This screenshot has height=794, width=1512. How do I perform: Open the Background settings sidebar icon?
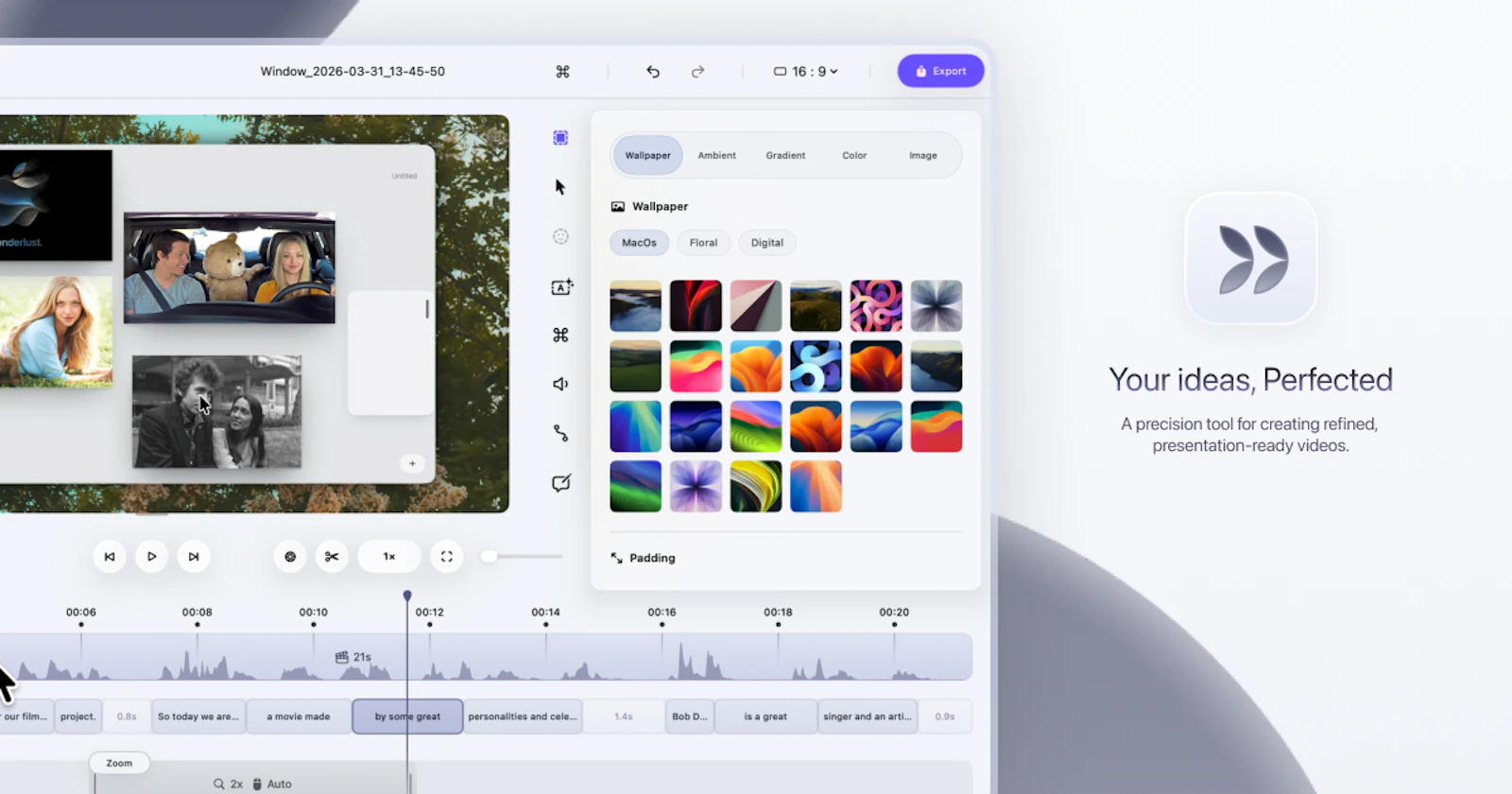[560, 138]
